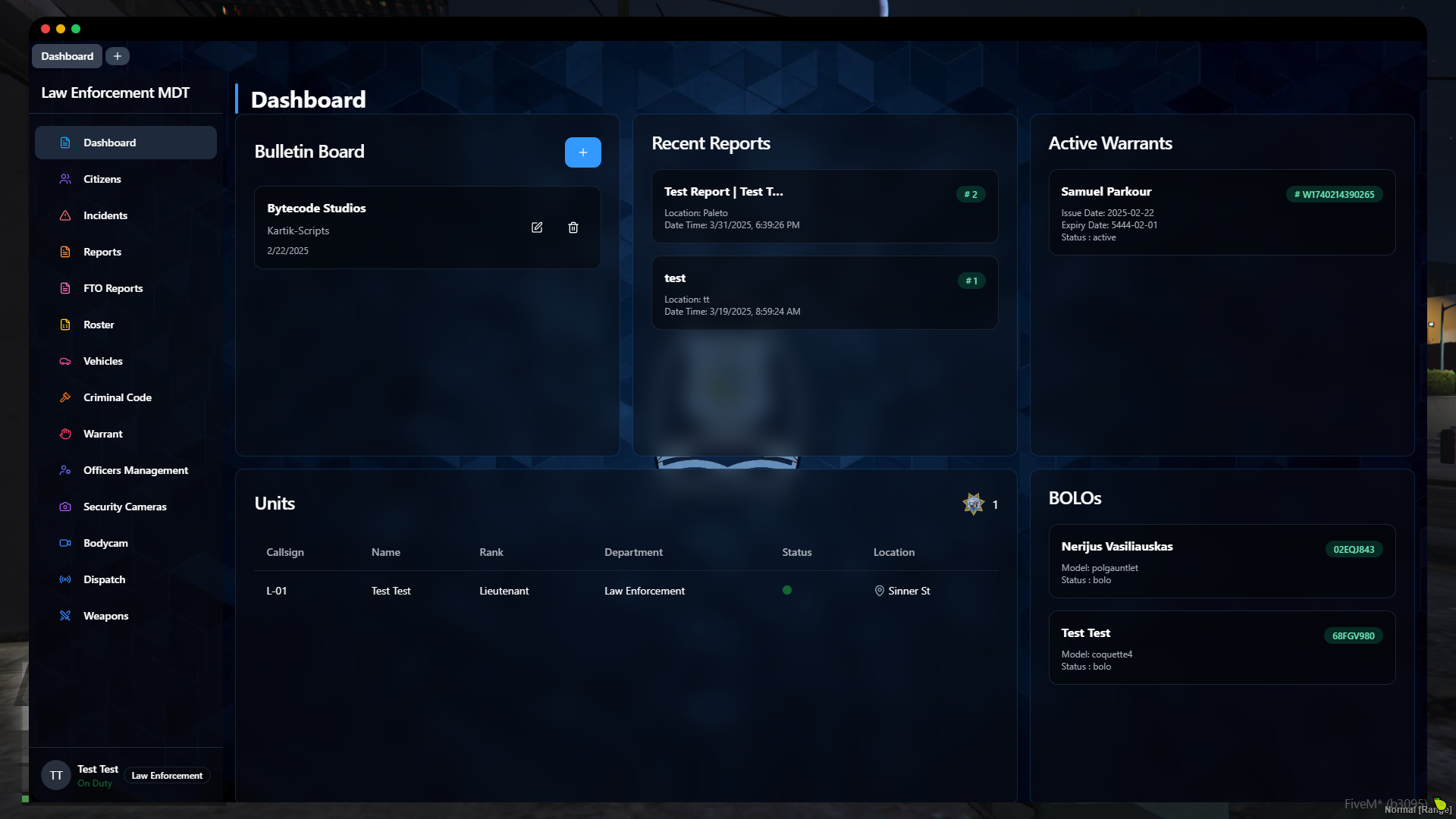This screenshot has height=819, width=1456.
Task: Delete the Bytecode Studios bulletin via trash icon
Action: coord(573,227)
